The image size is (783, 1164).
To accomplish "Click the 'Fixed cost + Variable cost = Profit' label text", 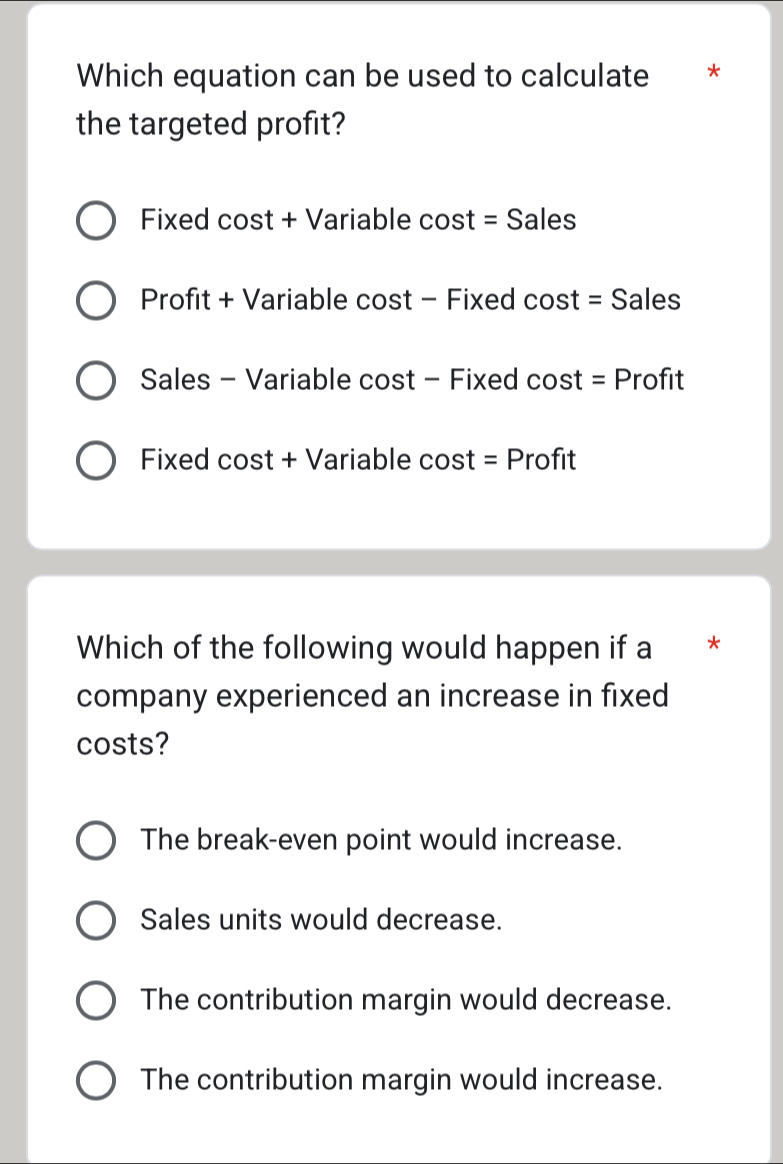I will click(x=358, y=460).
